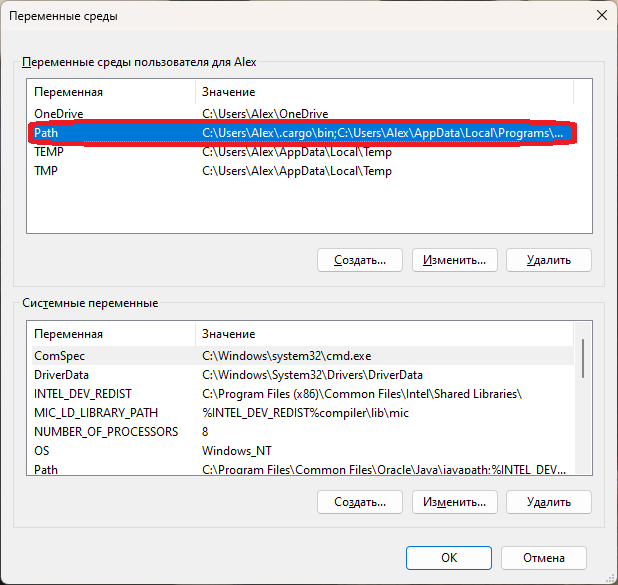Click system variables Удалить button
The width and height of the screenshot is (618, 585).
click(549, 502)
